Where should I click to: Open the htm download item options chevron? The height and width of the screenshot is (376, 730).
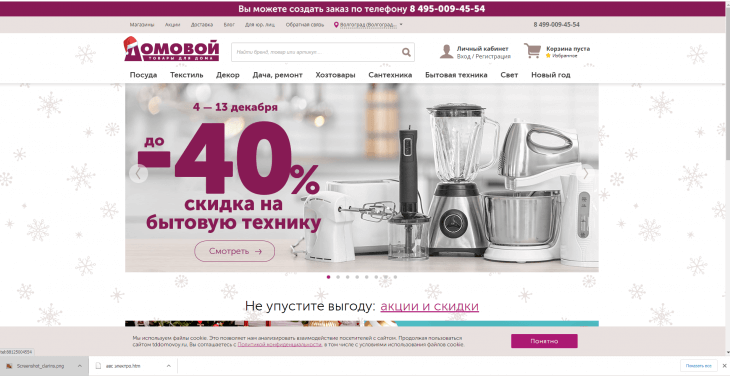169,366
